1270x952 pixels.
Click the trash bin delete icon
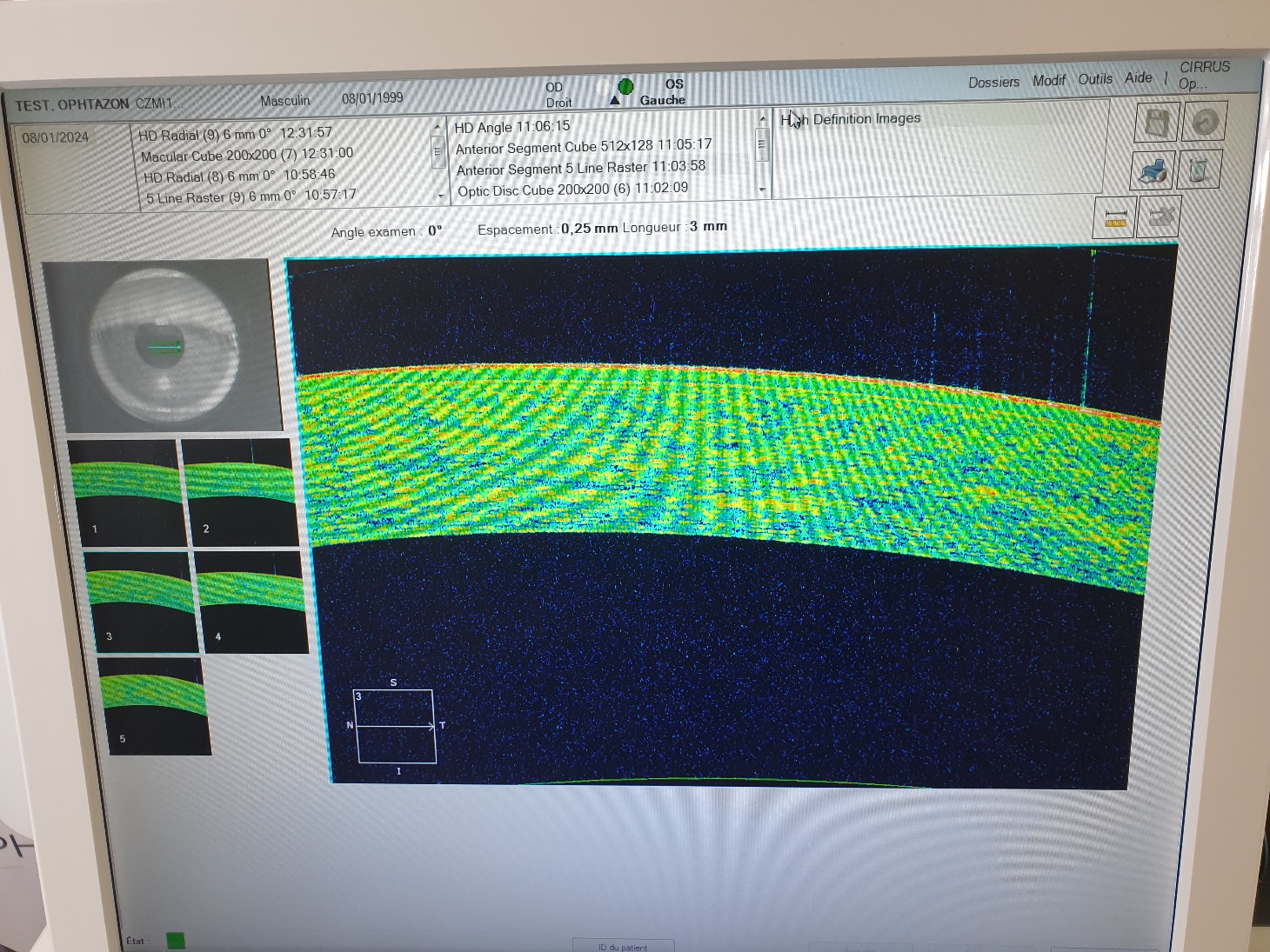[x=1198, y=170]
